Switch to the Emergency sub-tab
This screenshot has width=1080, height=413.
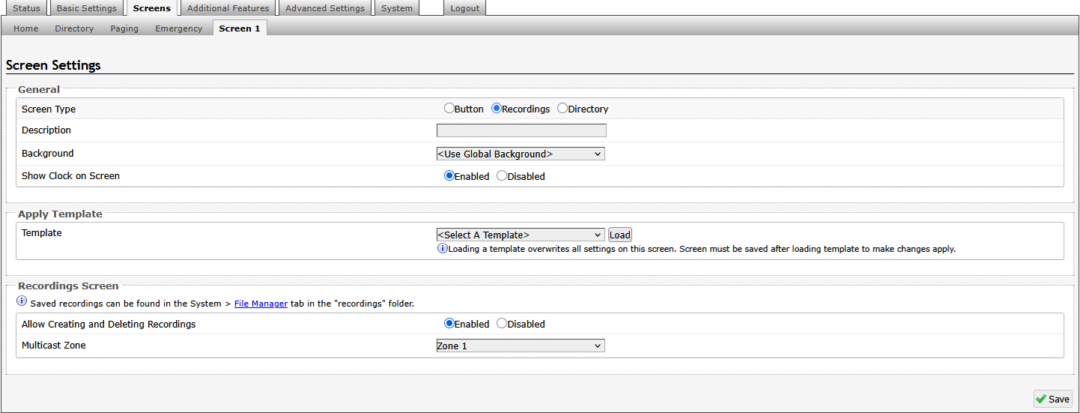(178, 29)
